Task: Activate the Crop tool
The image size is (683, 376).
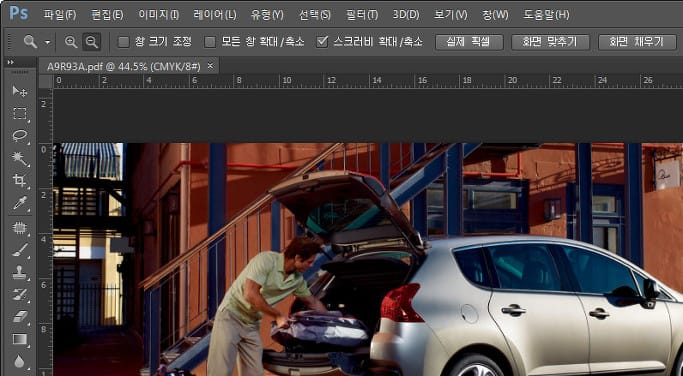Action: tap(20, 180)
